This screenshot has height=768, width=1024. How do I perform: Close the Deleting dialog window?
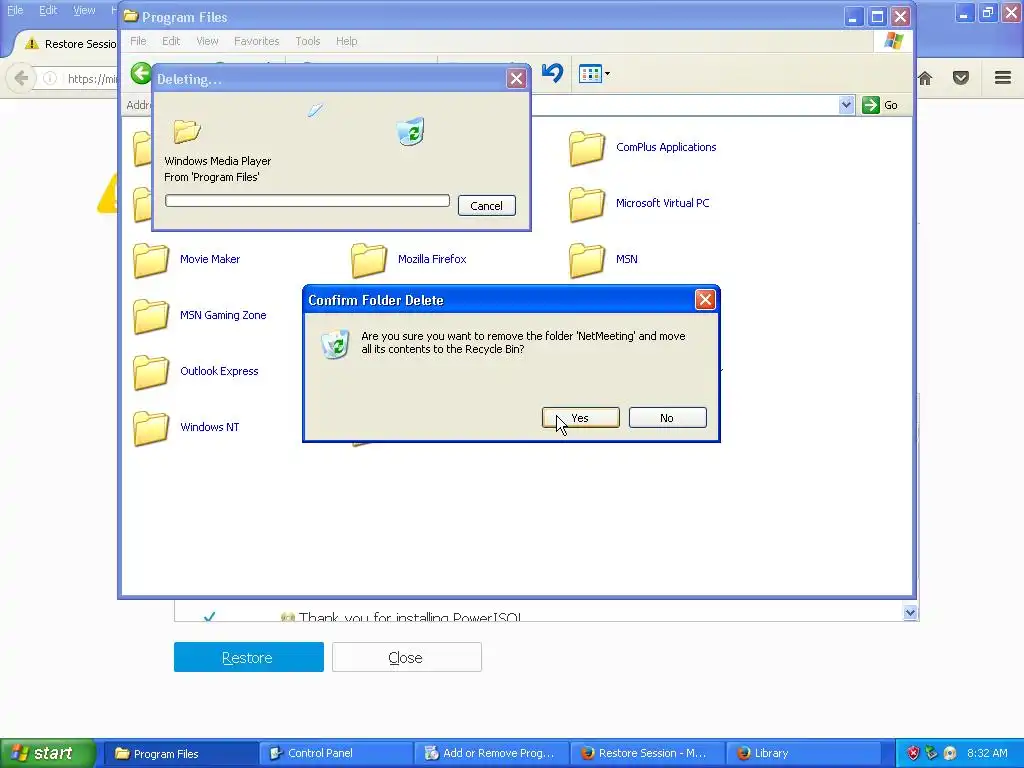(x=516, y=79)
